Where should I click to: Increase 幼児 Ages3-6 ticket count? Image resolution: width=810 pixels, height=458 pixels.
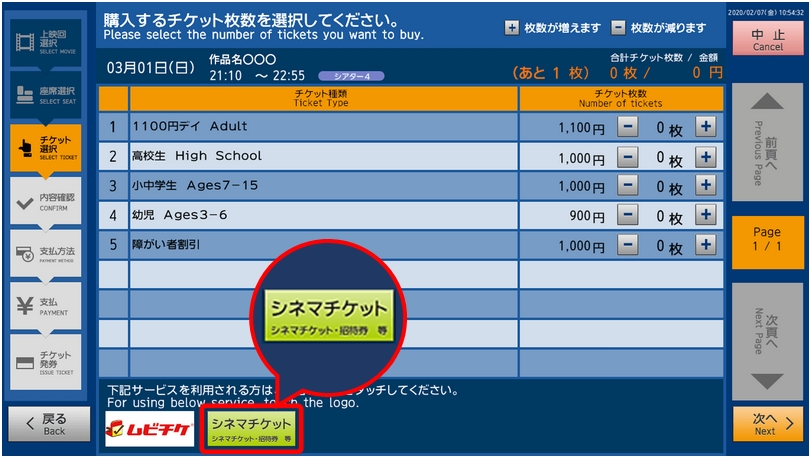point(706,215)
